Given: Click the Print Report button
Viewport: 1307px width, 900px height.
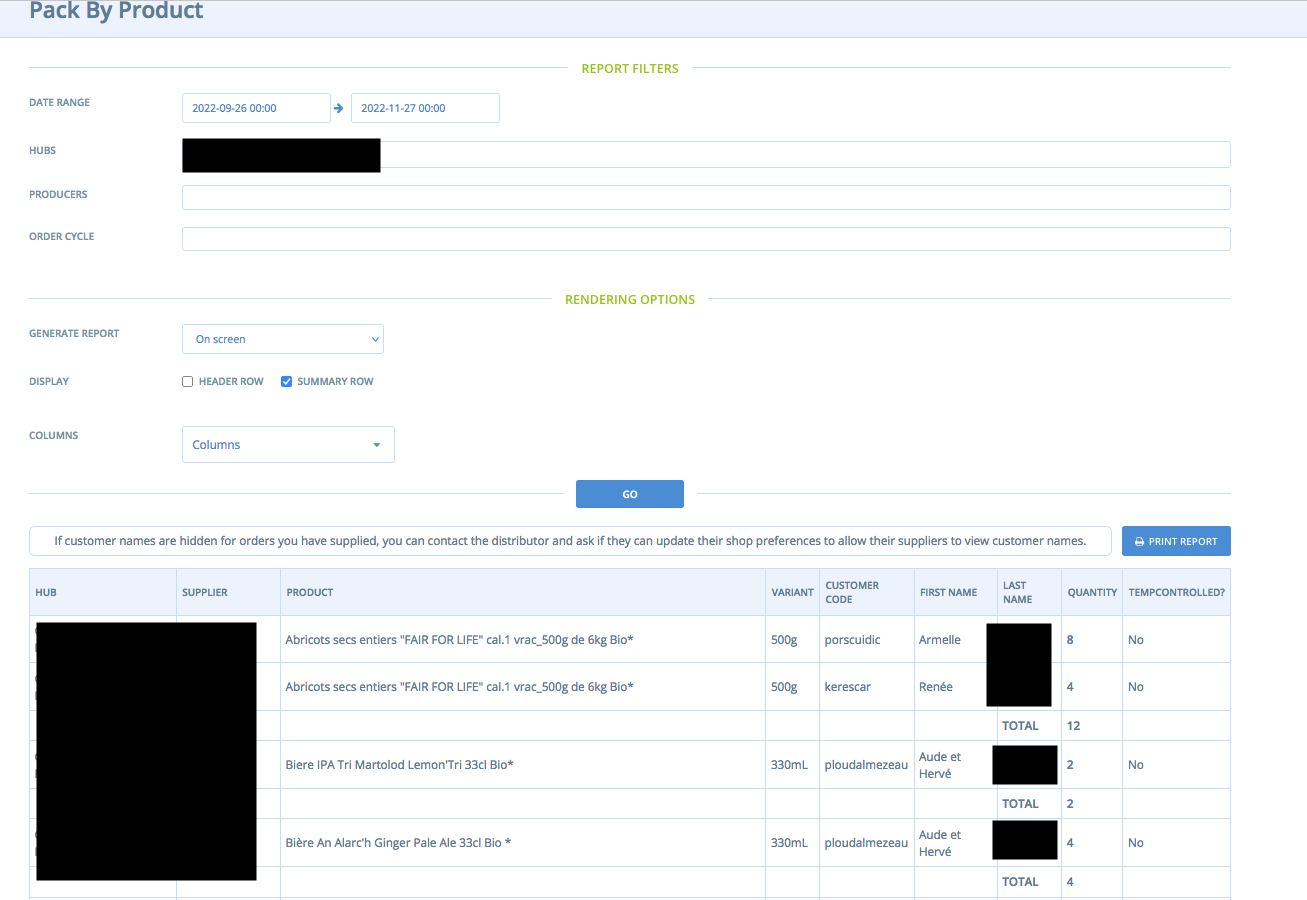Looking at the screenshot, I should point(1176,540).
